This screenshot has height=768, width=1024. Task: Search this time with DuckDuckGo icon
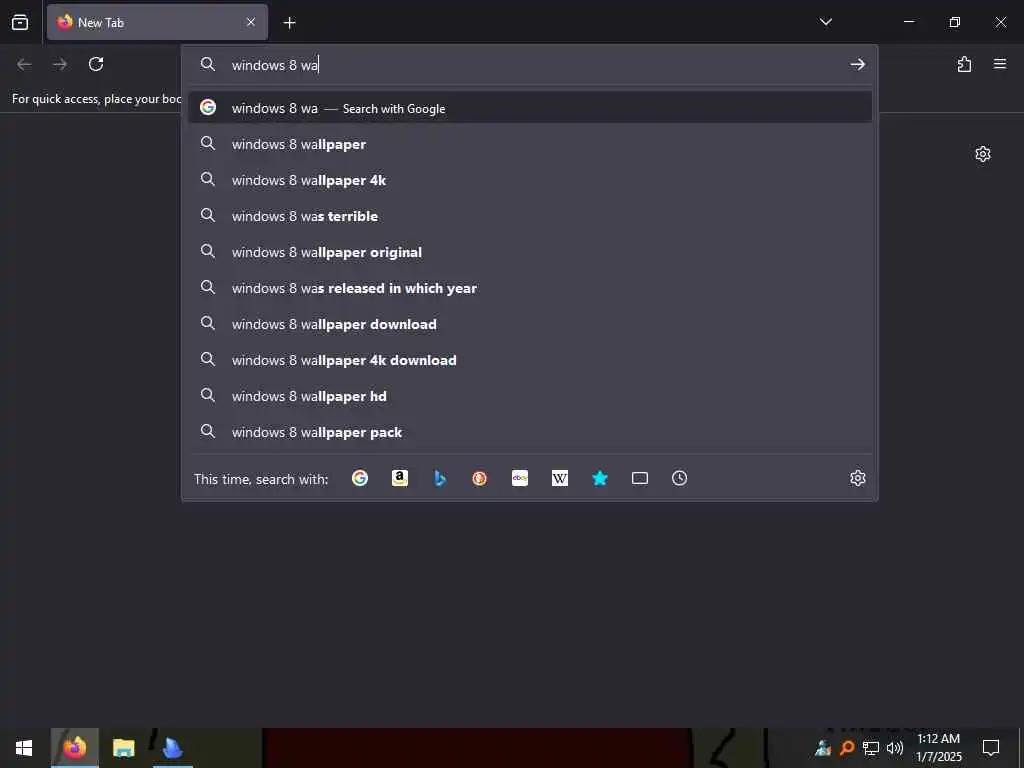click(479, 478)
